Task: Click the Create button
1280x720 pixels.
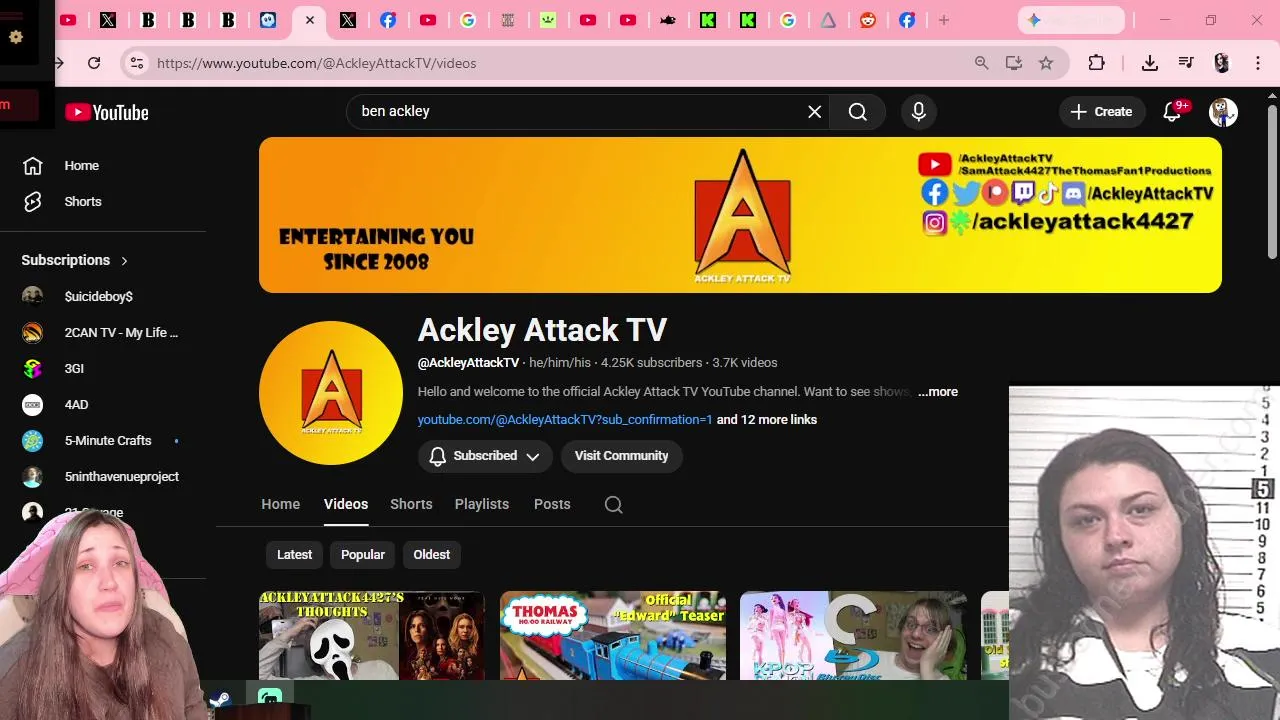Action: (1101, 112)
